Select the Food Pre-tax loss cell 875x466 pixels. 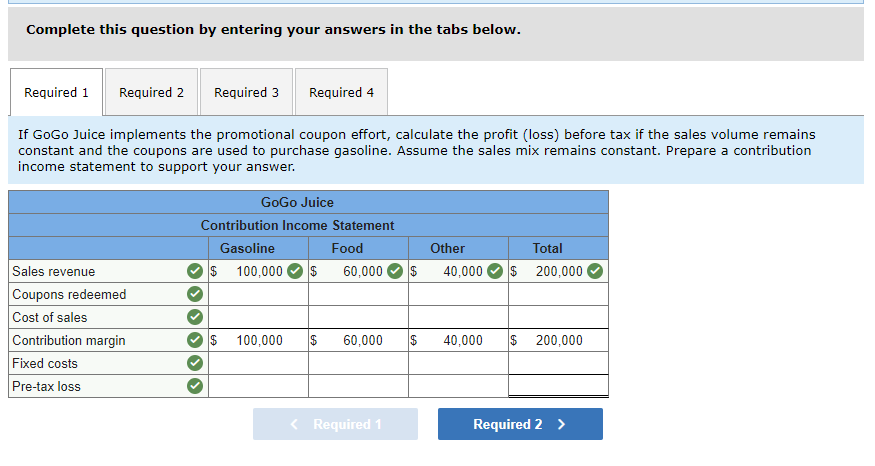coord(358,386)
